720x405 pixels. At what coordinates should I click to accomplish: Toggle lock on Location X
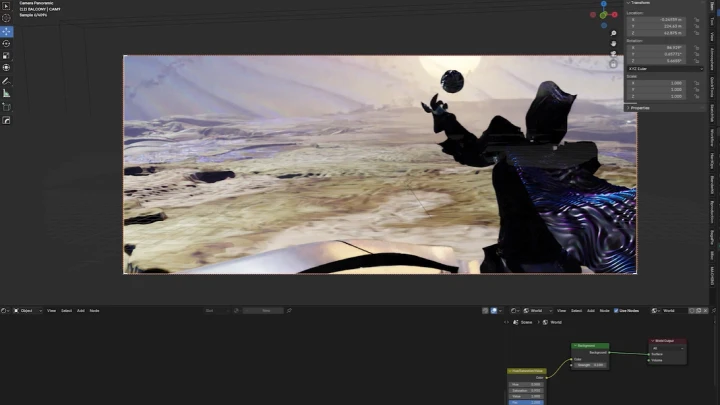pos(697,20)
